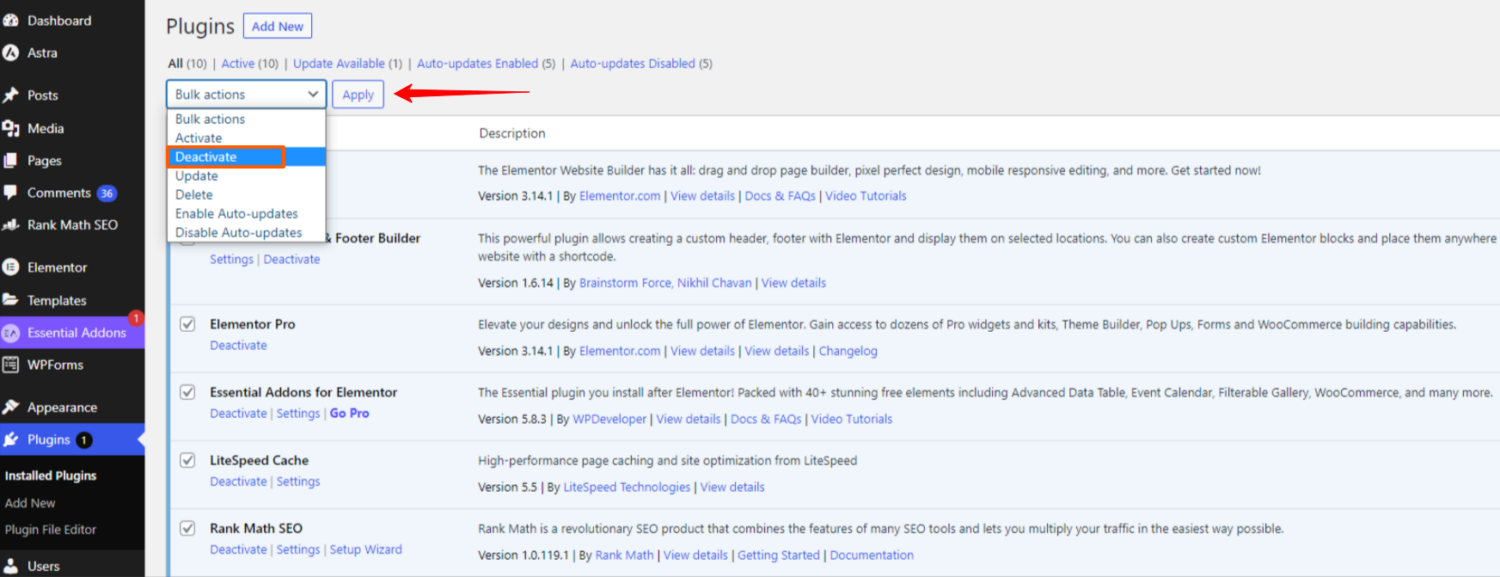The width and height of the screenshot is (1500, 577).
Task: Open Changelog link for Elementor Pro
Action: 848,351
